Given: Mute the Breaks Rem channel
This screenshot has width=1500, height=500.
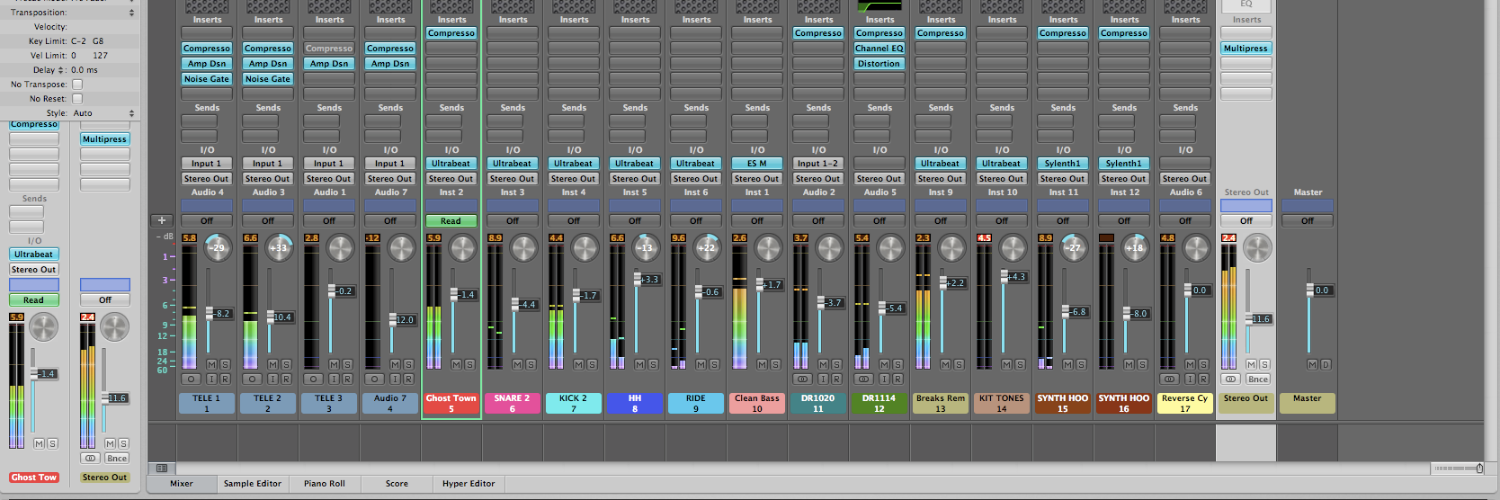Looking at the screenshot, I should tap(946, 364).
